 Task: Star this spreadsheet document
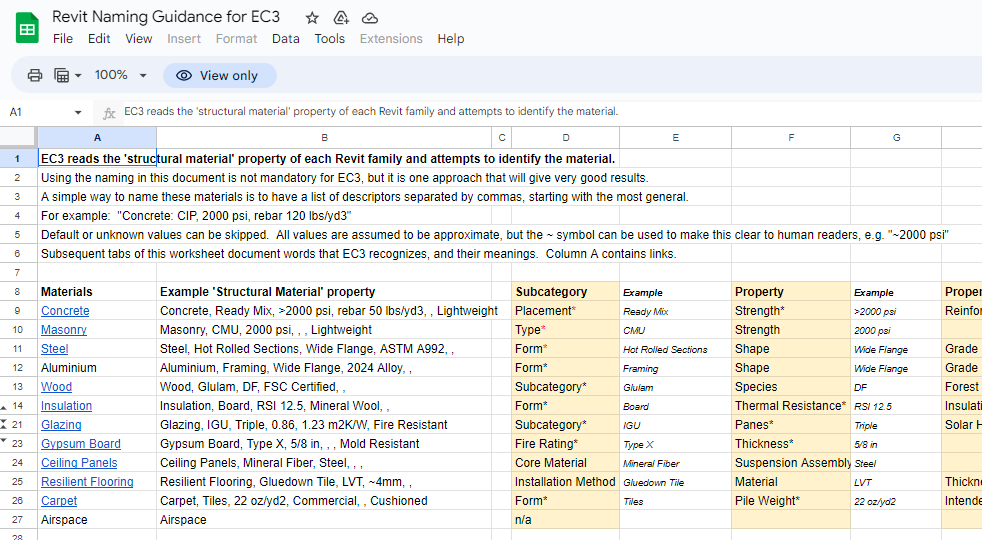[x=312, y=18]
